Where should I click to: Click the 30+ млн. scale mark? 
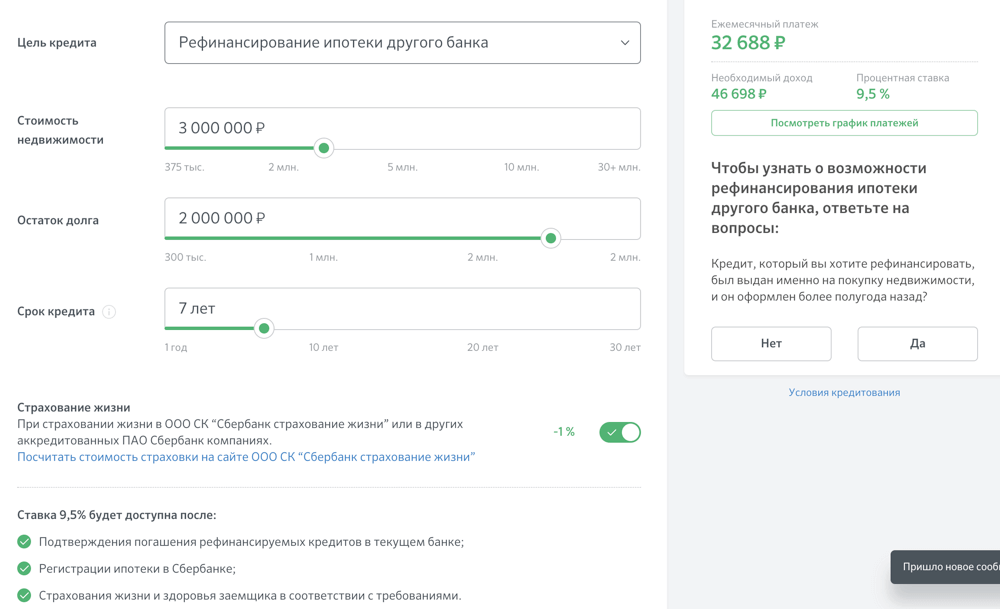pos(619,167)
